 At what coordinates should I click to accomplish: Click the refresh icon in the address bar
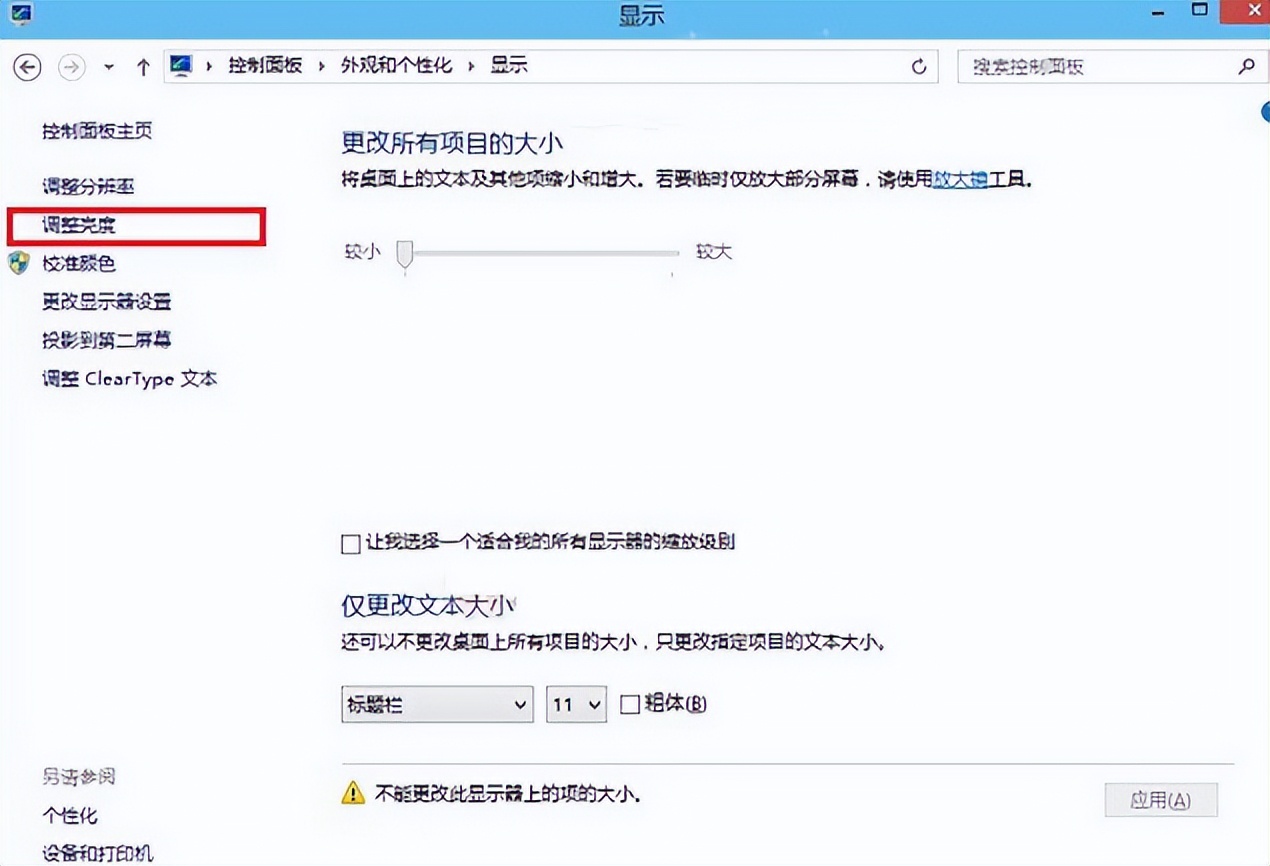(918, 67)
